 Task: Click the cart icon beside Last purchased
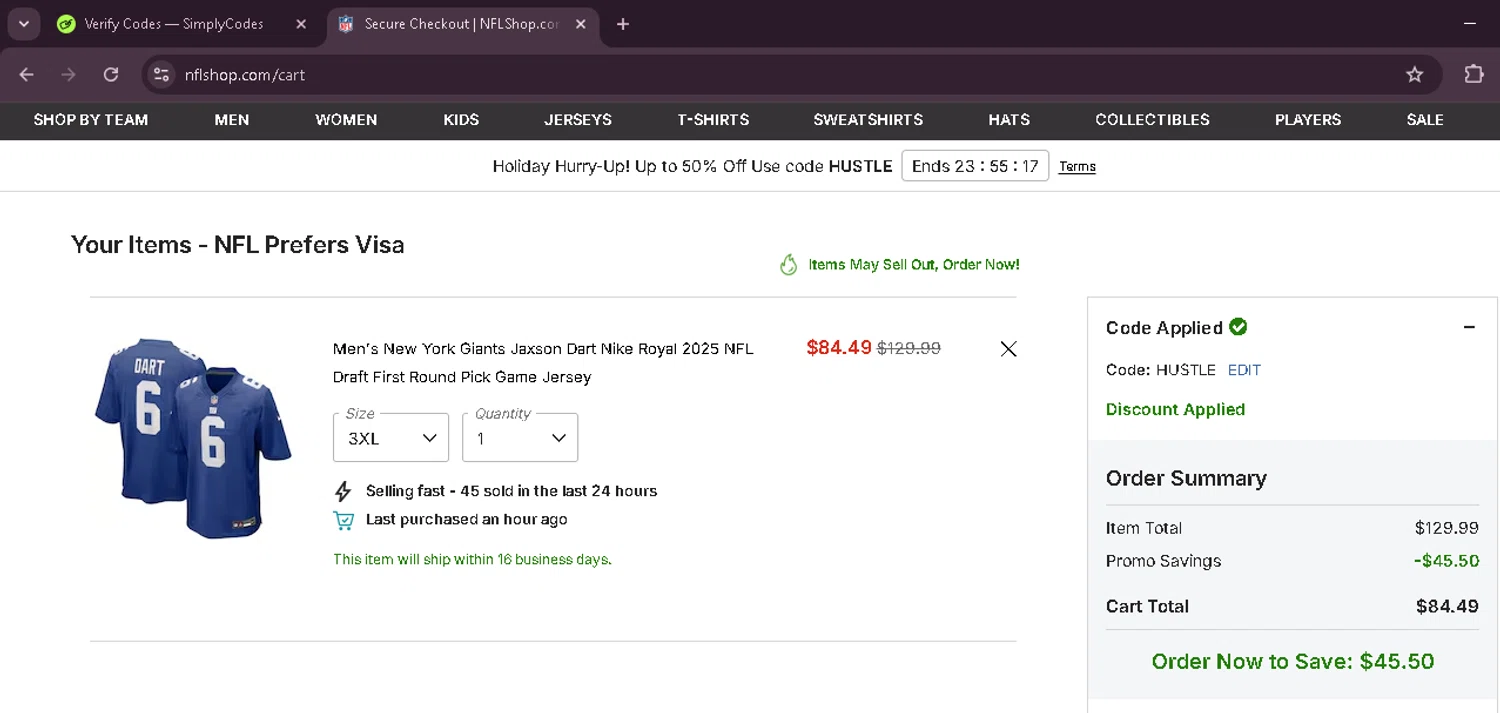click(343, 520)
